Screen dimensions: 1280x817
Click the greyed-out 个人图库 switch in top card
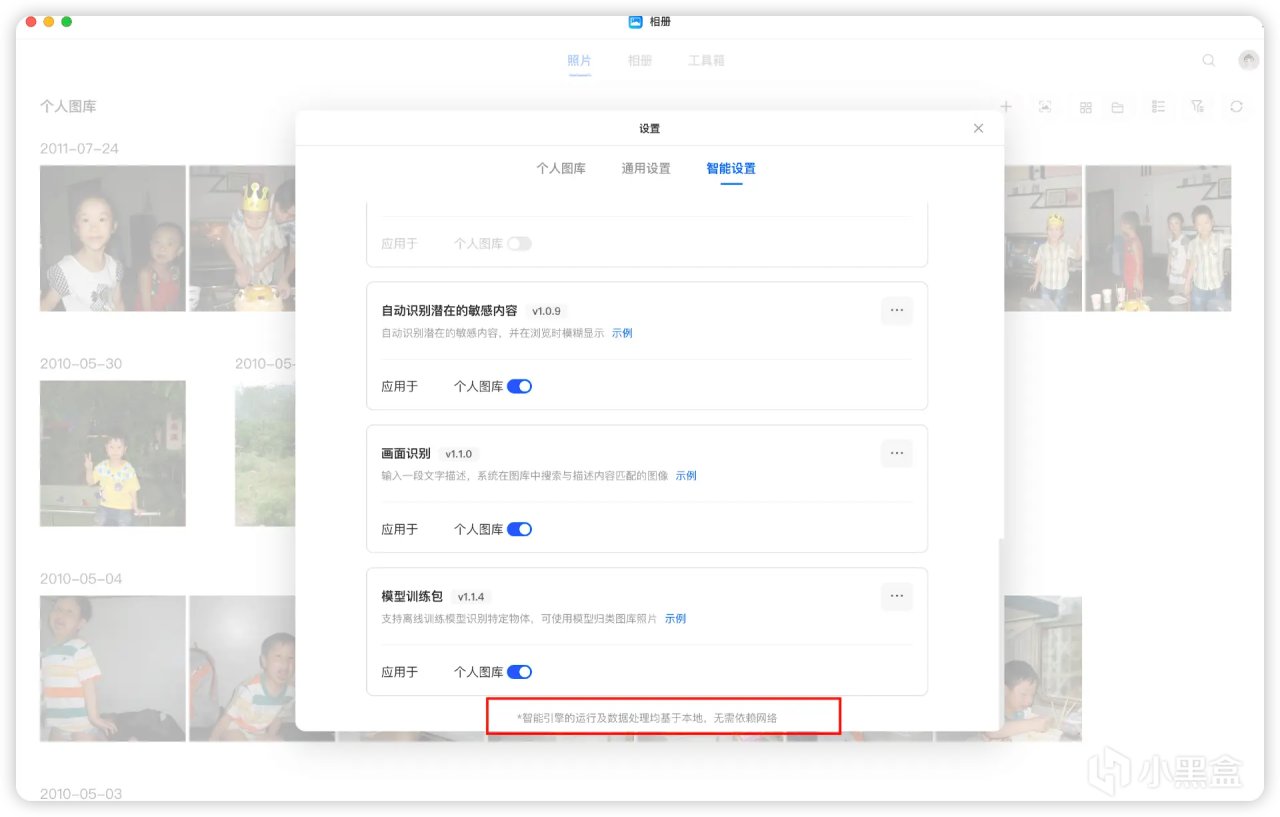[519, 243]
